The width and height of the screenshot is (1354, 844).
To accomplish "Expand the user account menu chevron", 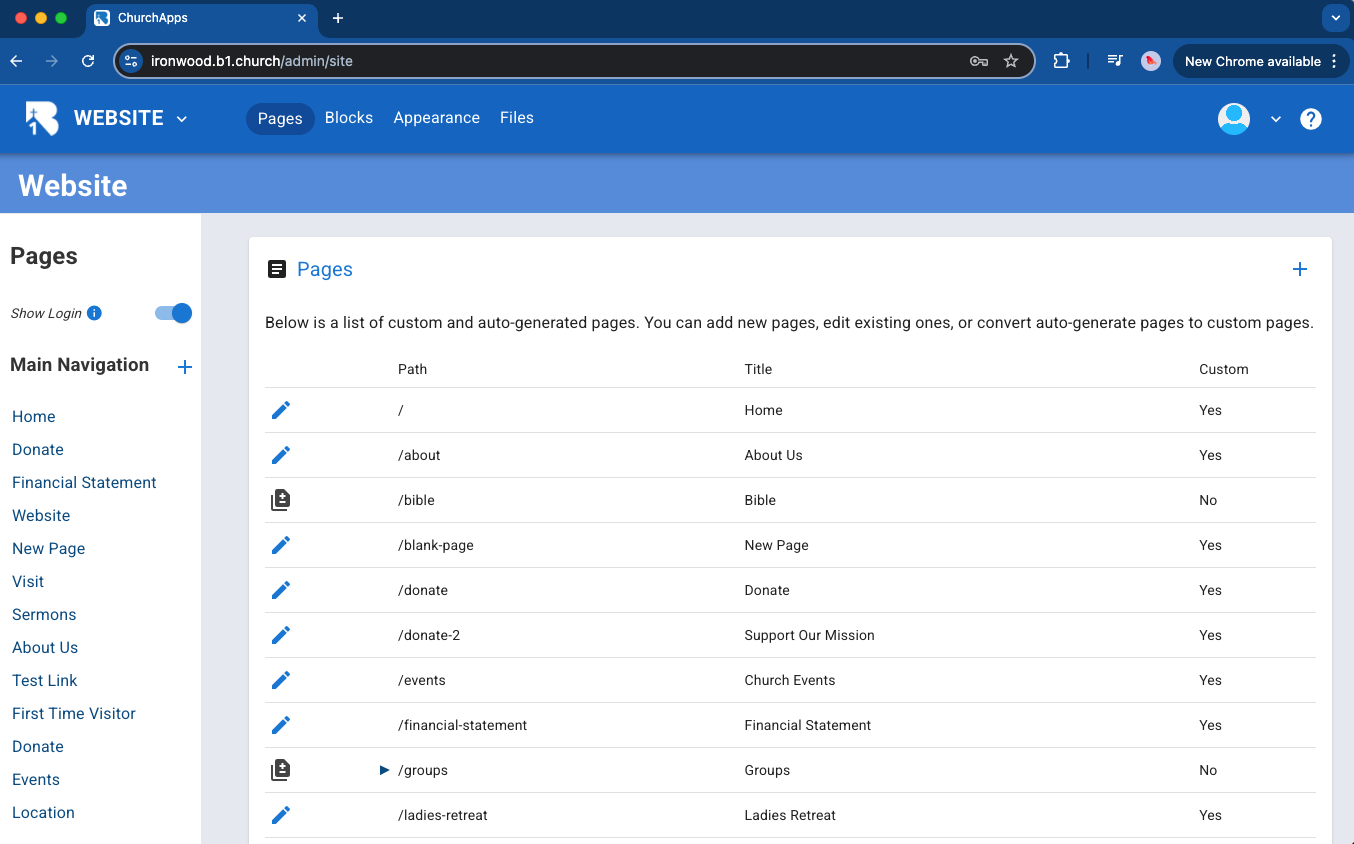I will click(1275, 119).
